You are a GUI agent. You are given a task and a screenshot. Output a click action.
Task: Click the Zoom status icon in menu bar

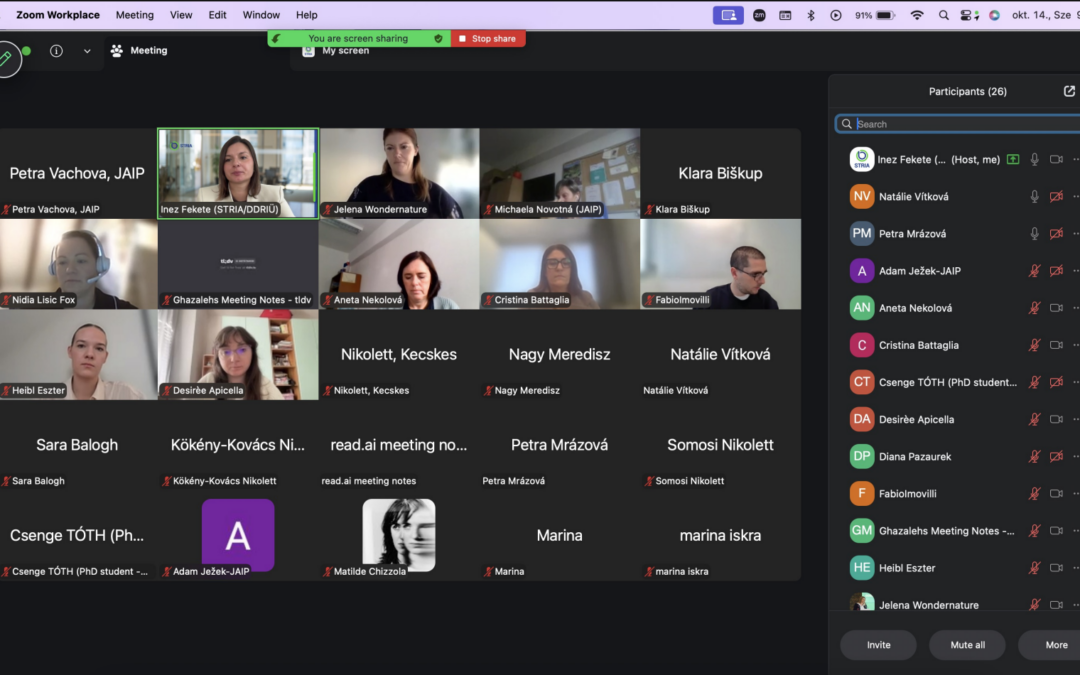759,14
